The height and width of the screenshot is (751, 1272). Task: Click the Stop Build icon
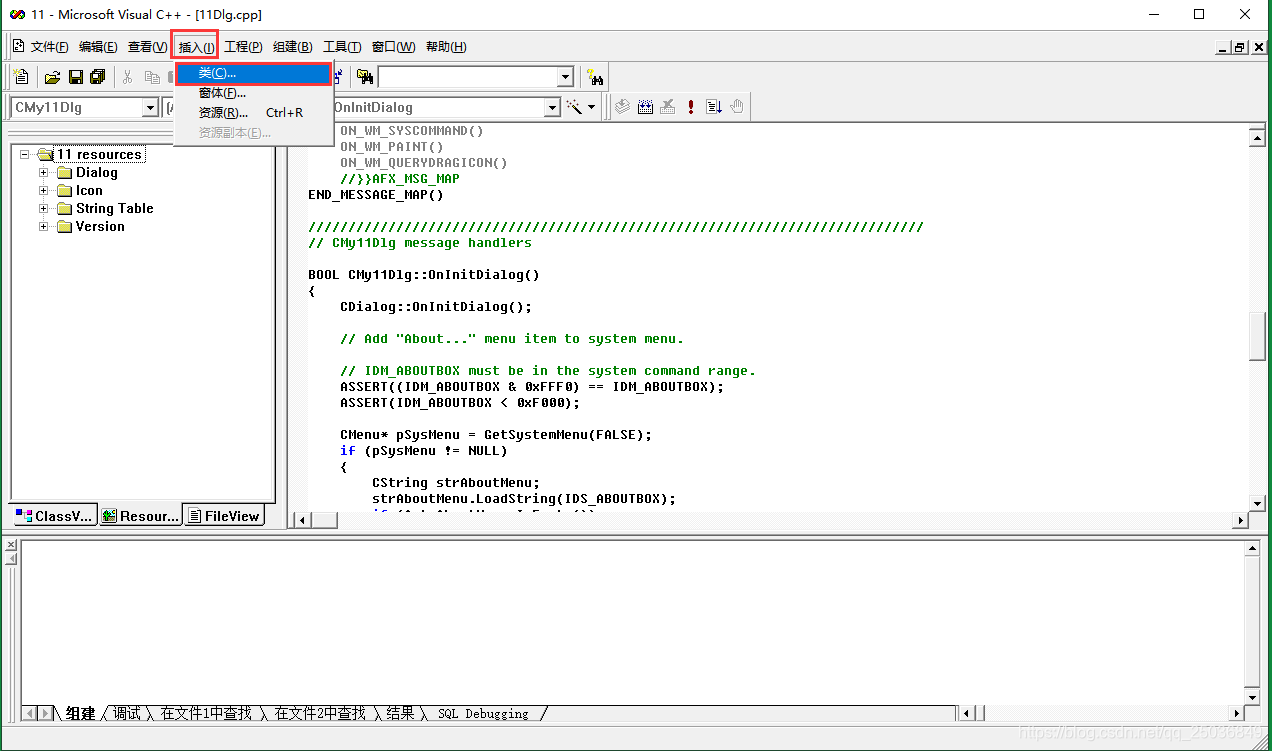pos(668,107)
